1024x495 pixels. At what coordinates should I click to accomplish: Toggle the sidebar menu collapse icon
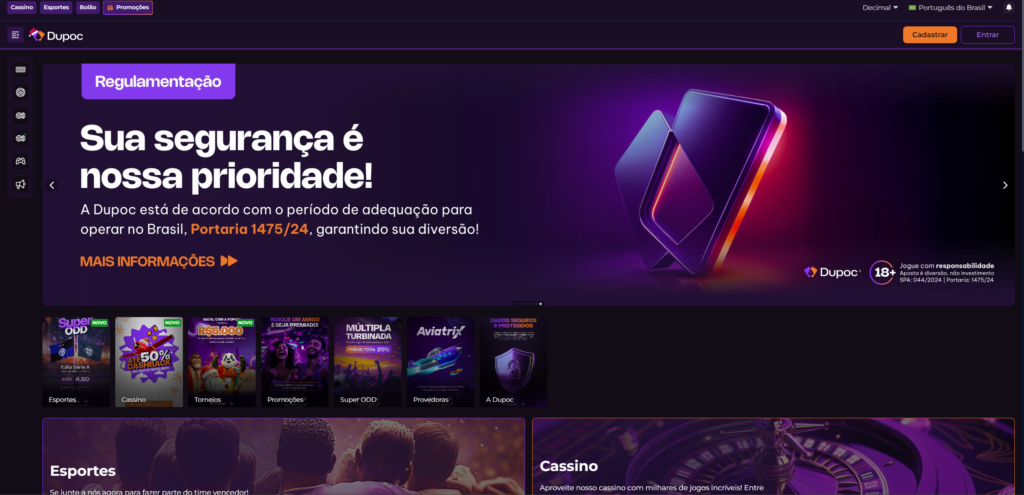click(16, 35)
